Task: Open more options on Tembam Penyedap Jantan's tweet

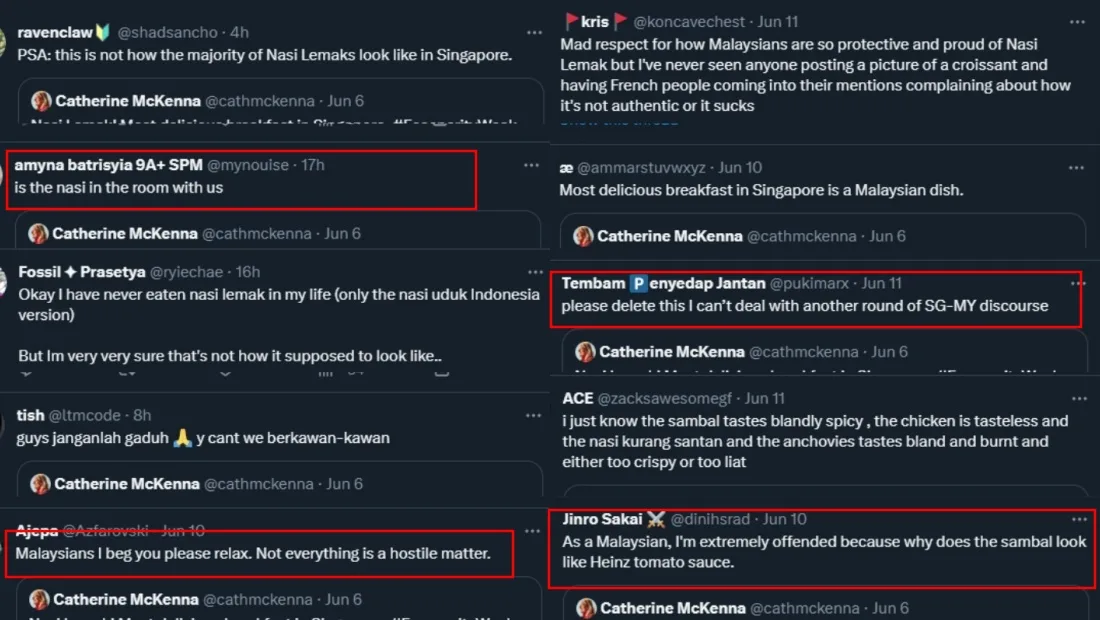Action: tap(1077, 284)
